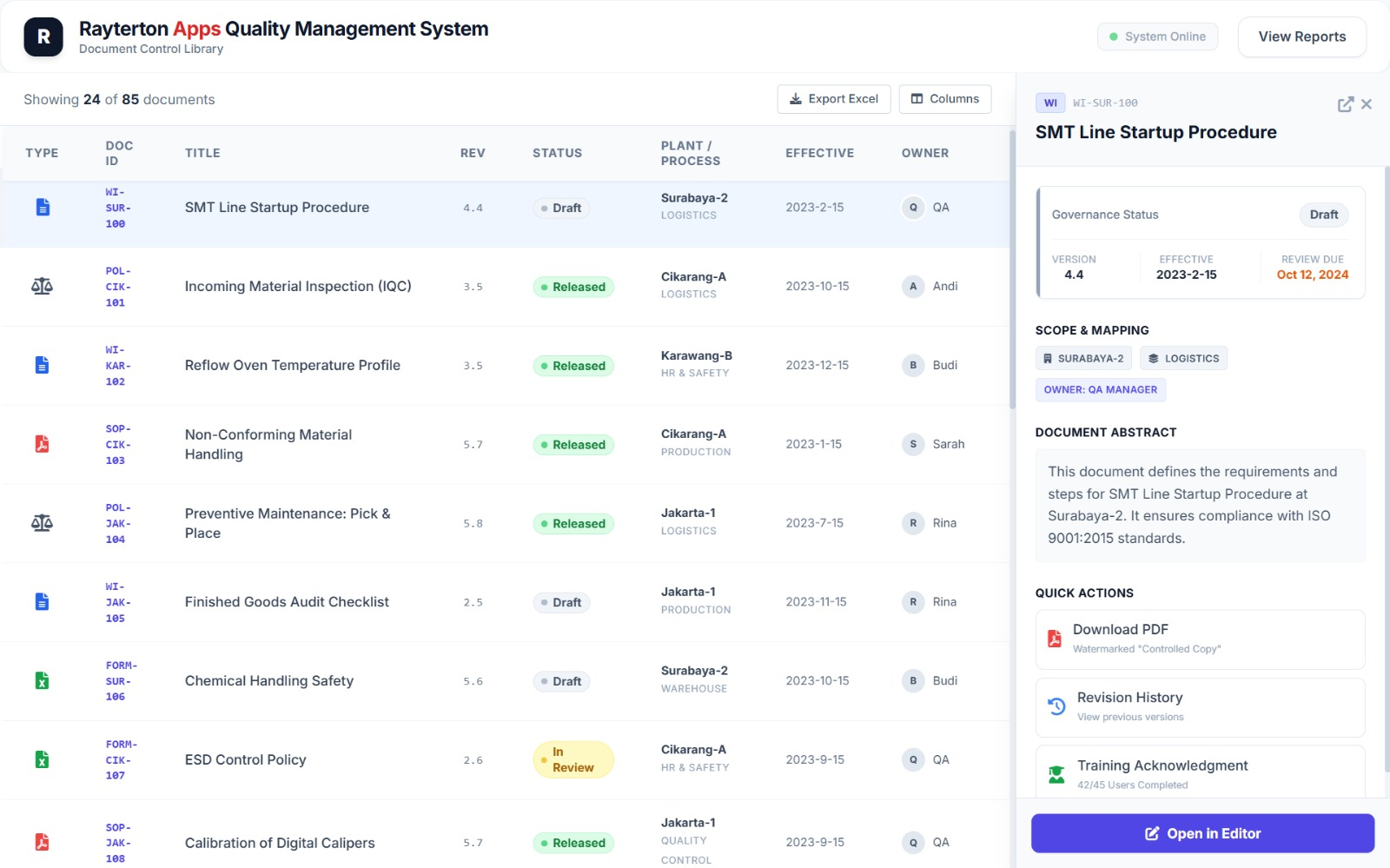Click the green spreadsheet icon for Chemical Handling Safety
The height and width of the screenshot is (868, 1390).
[42, 681]
